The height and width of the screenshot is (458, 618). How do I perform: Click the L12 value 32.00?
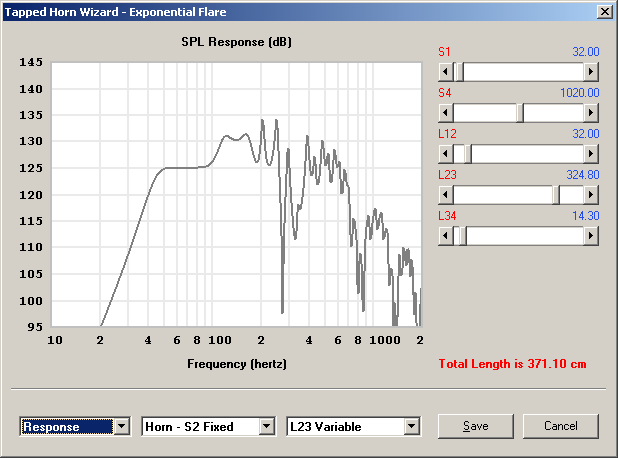coord(586,134)
